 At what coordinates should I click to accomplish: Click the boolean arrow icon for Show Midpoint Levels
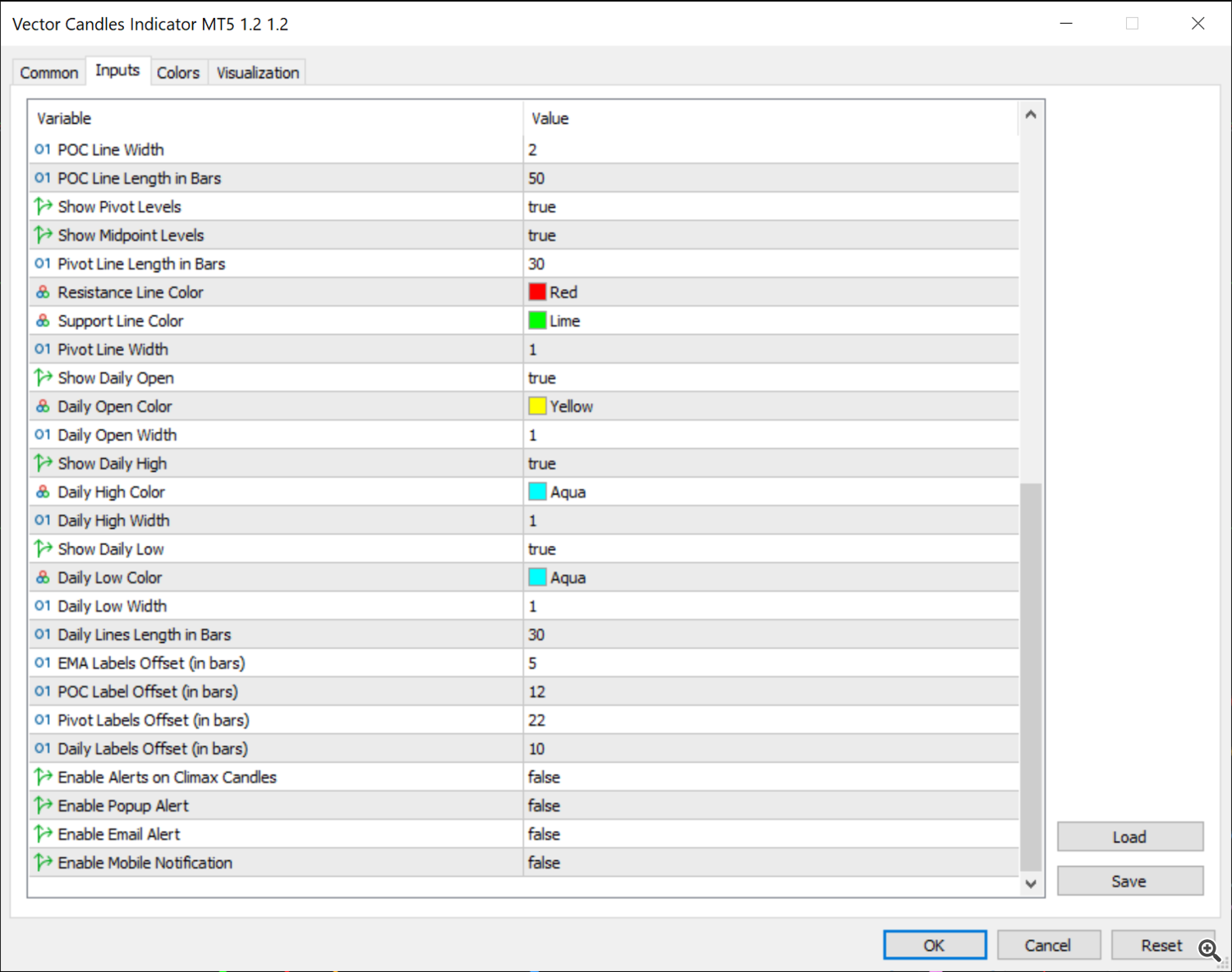(43, 235)
